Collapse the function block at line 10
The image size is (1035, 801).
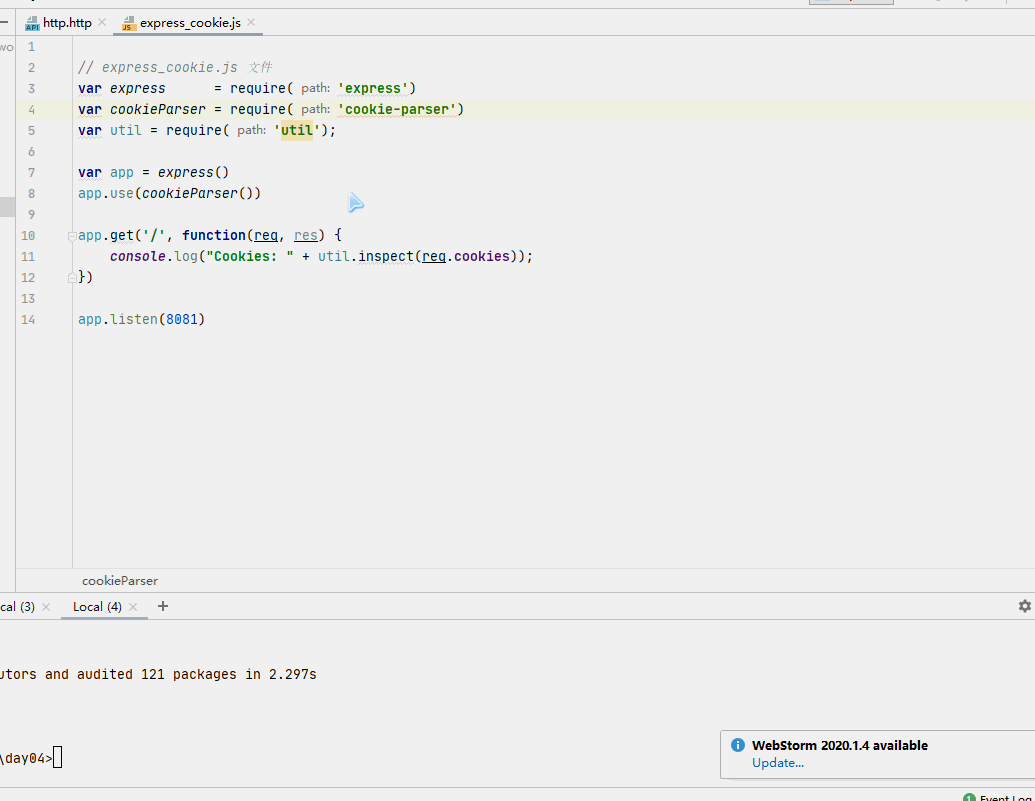pos(71,236)
